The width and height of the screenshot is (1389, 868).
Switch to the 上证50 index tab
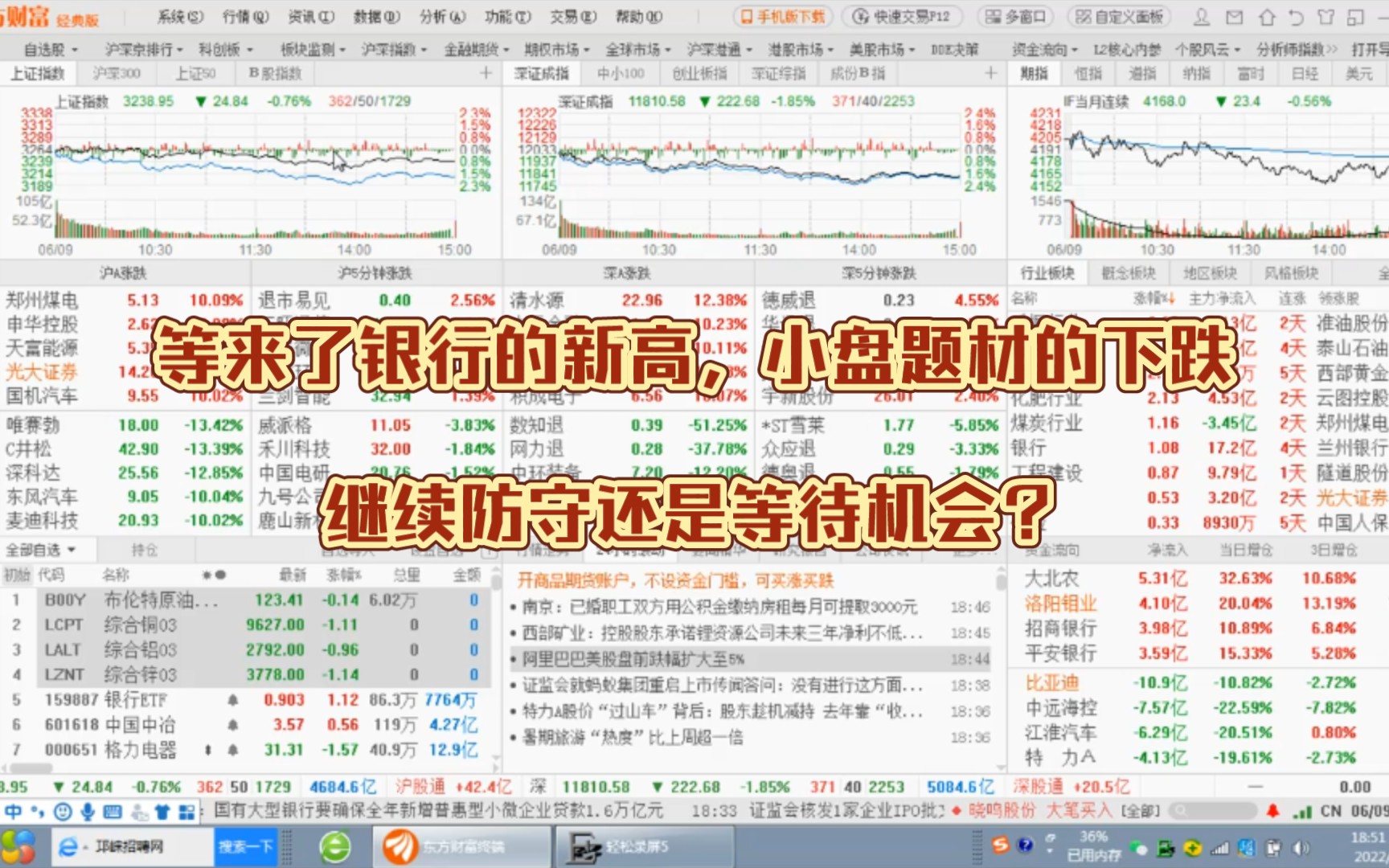[x=196, y=73]
